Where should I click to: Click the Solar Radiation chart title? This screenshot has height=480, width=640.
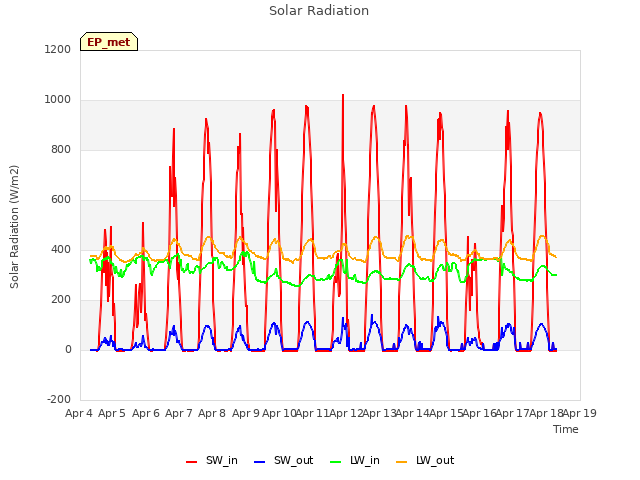(319, 11)
